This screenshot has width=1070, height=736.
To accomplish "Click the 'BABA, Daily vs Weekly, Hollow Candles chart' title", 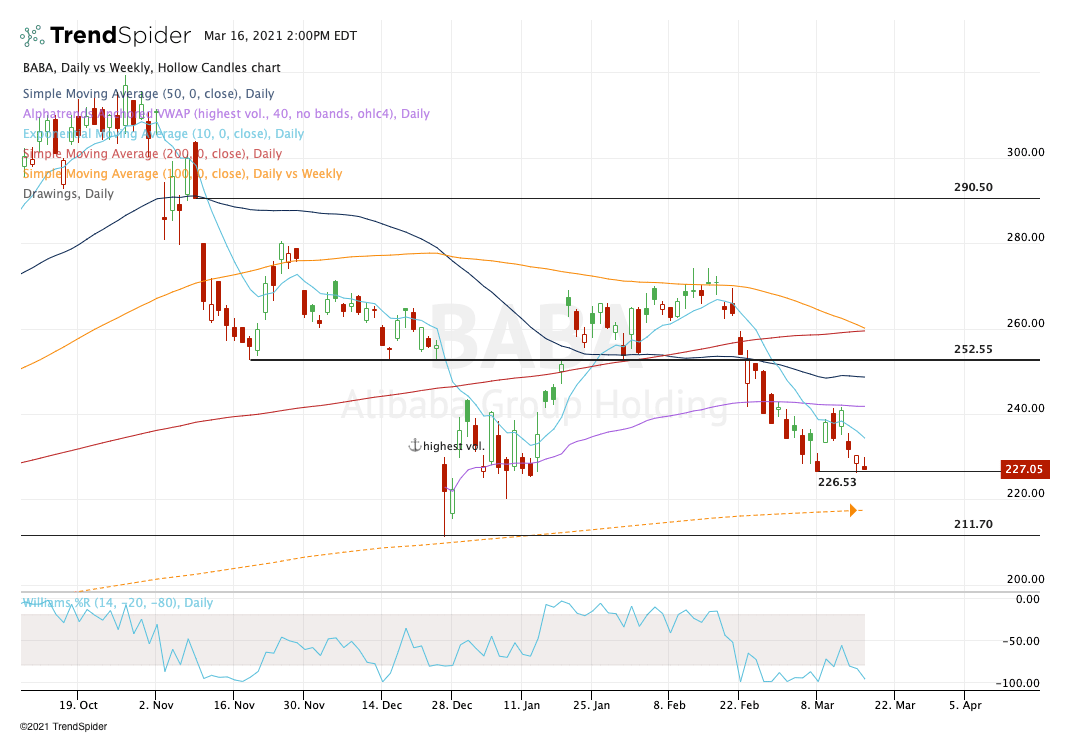I will point(151,68).
